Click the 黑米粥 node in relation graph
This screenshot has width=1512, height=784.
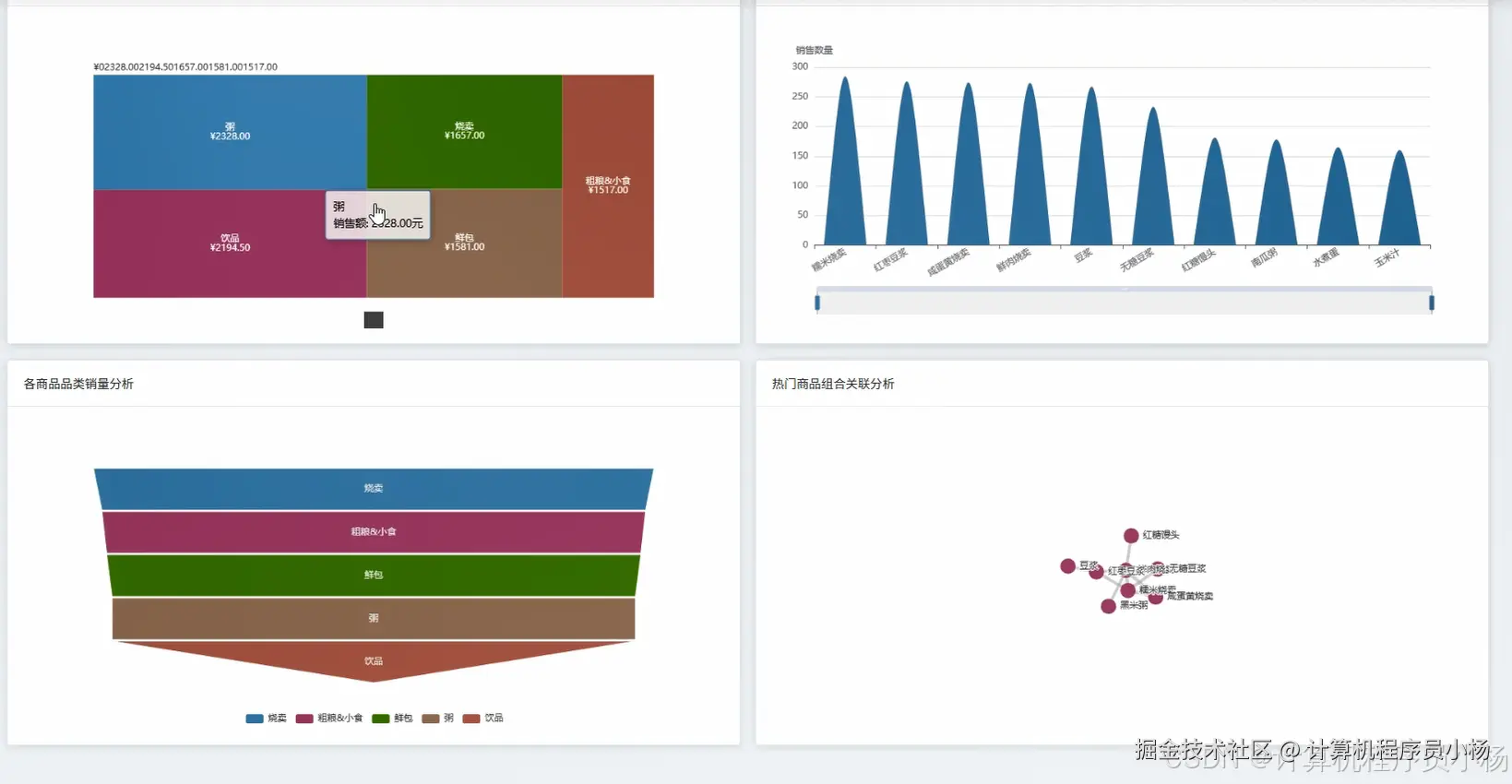click(x=1108, y=606)
